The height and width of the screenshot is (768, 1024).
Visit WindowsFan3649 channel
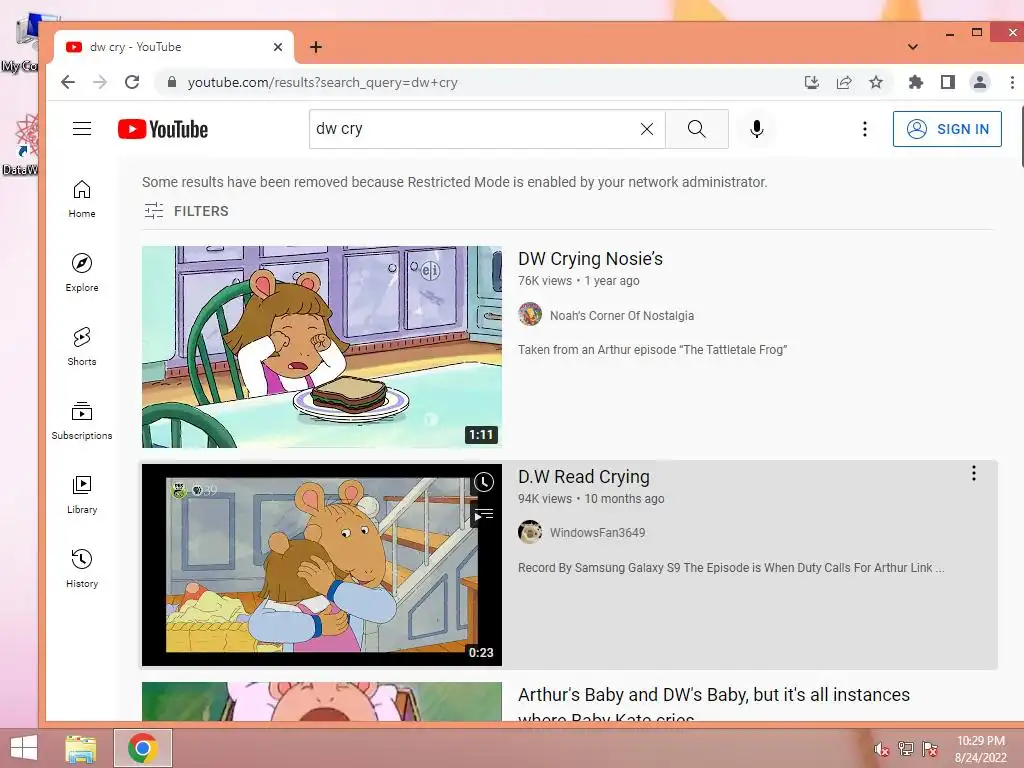(x=598, y=532)
